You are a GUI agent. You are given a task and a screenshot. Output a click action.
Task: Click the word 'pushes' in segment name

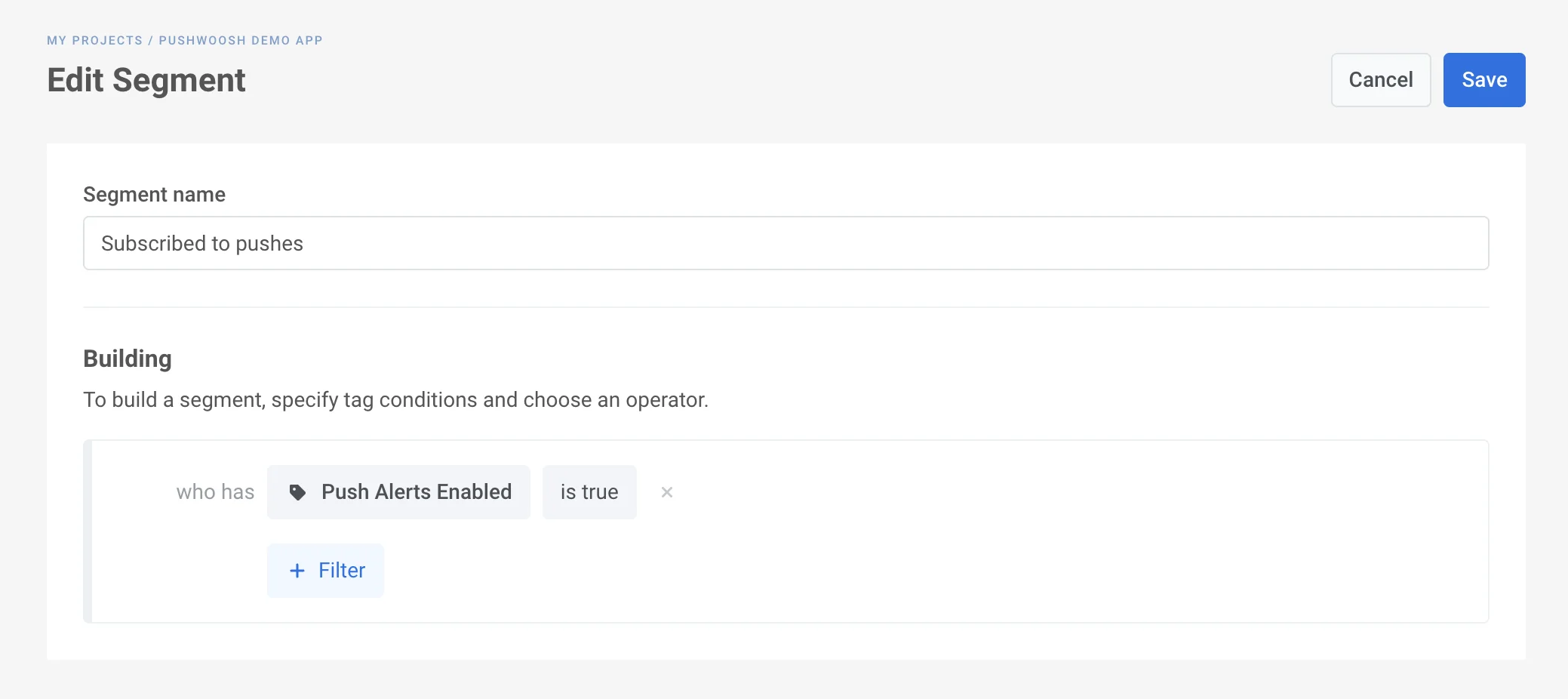[x=269, y=243]
